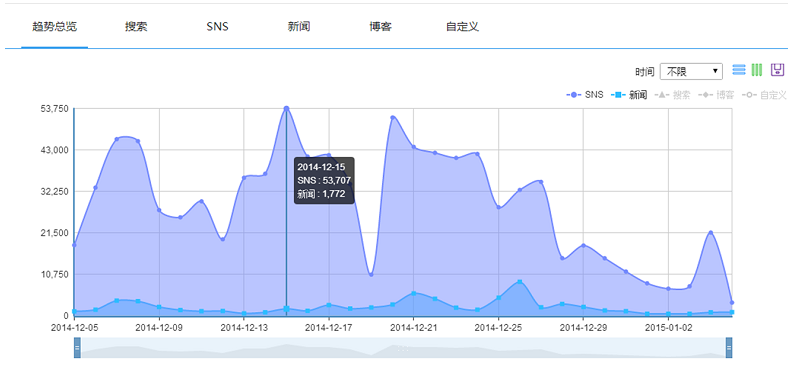The image size is (791, 372).
Task: Switch to the 搜索 tab
Action: [x=136, y=27]
